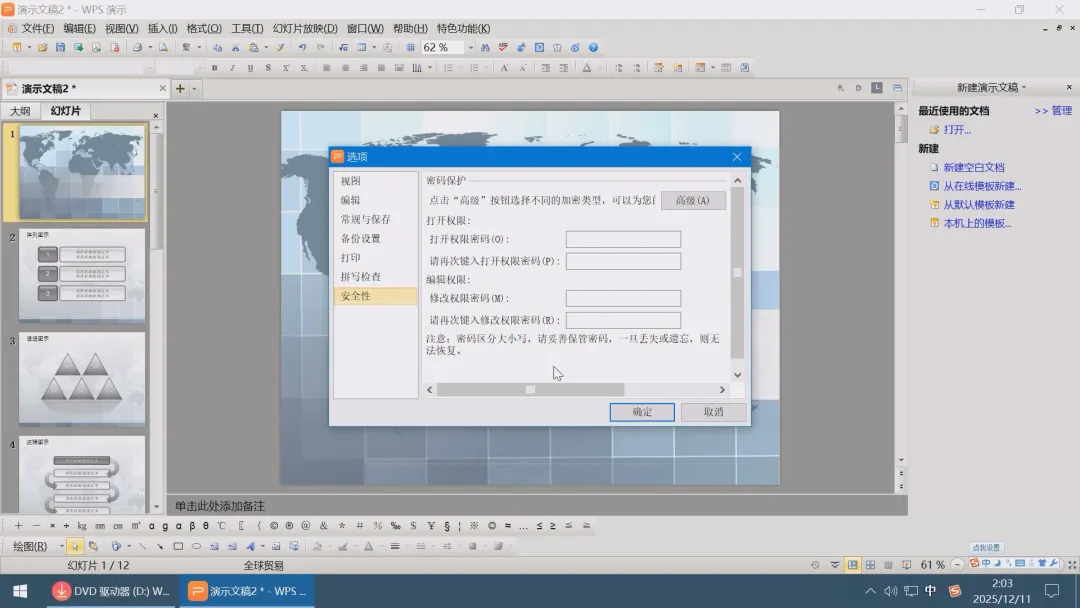Insert the section § symbol

click(x=447, y=525)
